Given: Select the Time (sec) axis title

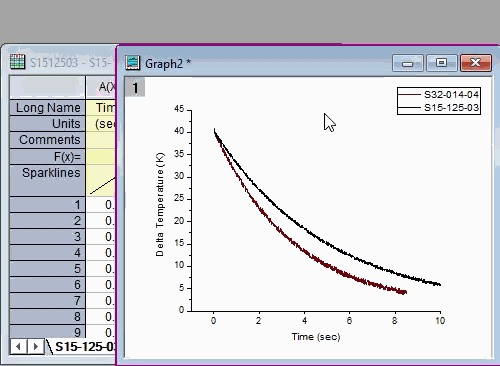Looking at the screenshot, I should 316,337.
